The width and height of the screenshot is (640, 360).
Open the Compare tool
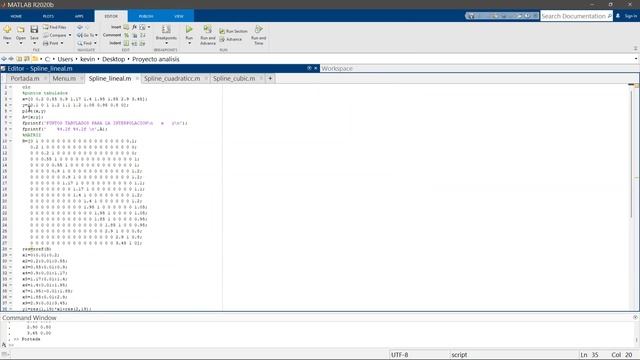[55, 35]
